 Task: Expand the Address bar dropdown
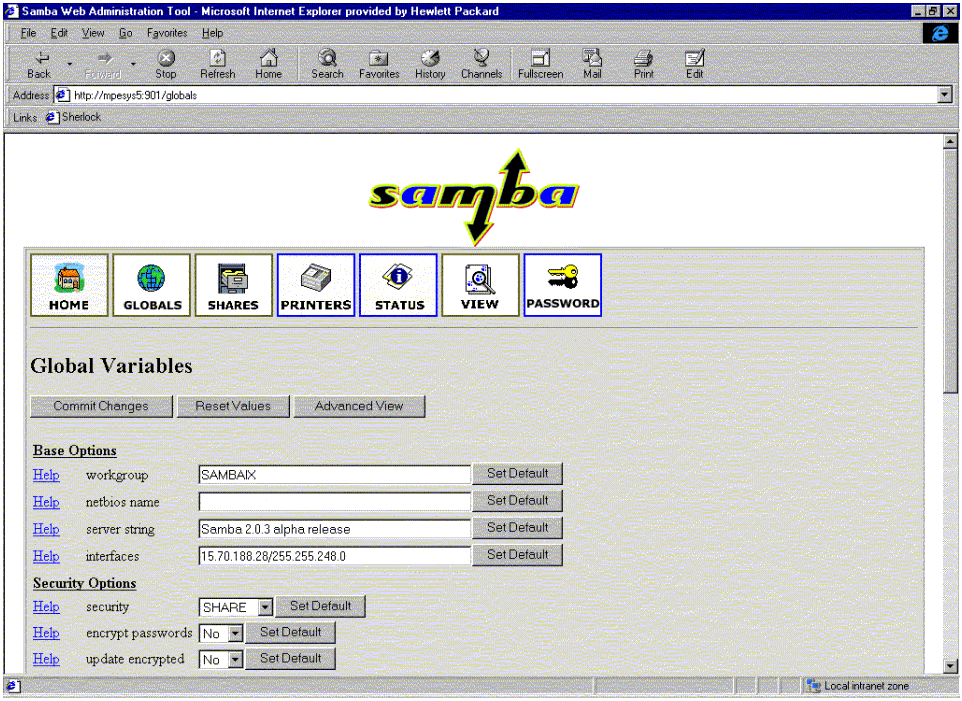(x=945, y=95)
